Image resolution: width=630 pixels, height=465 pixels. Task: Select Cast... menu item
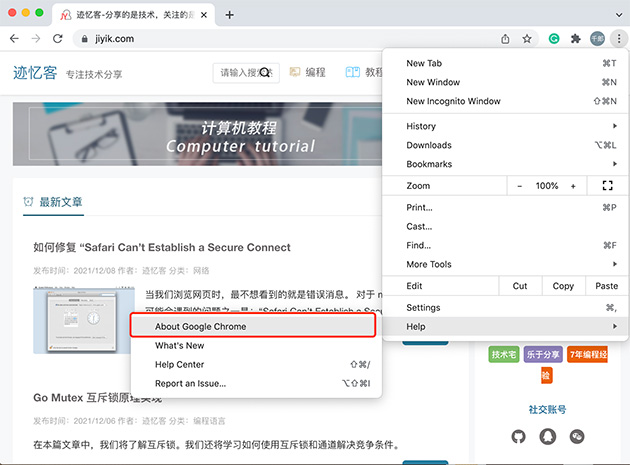point(505,226)
